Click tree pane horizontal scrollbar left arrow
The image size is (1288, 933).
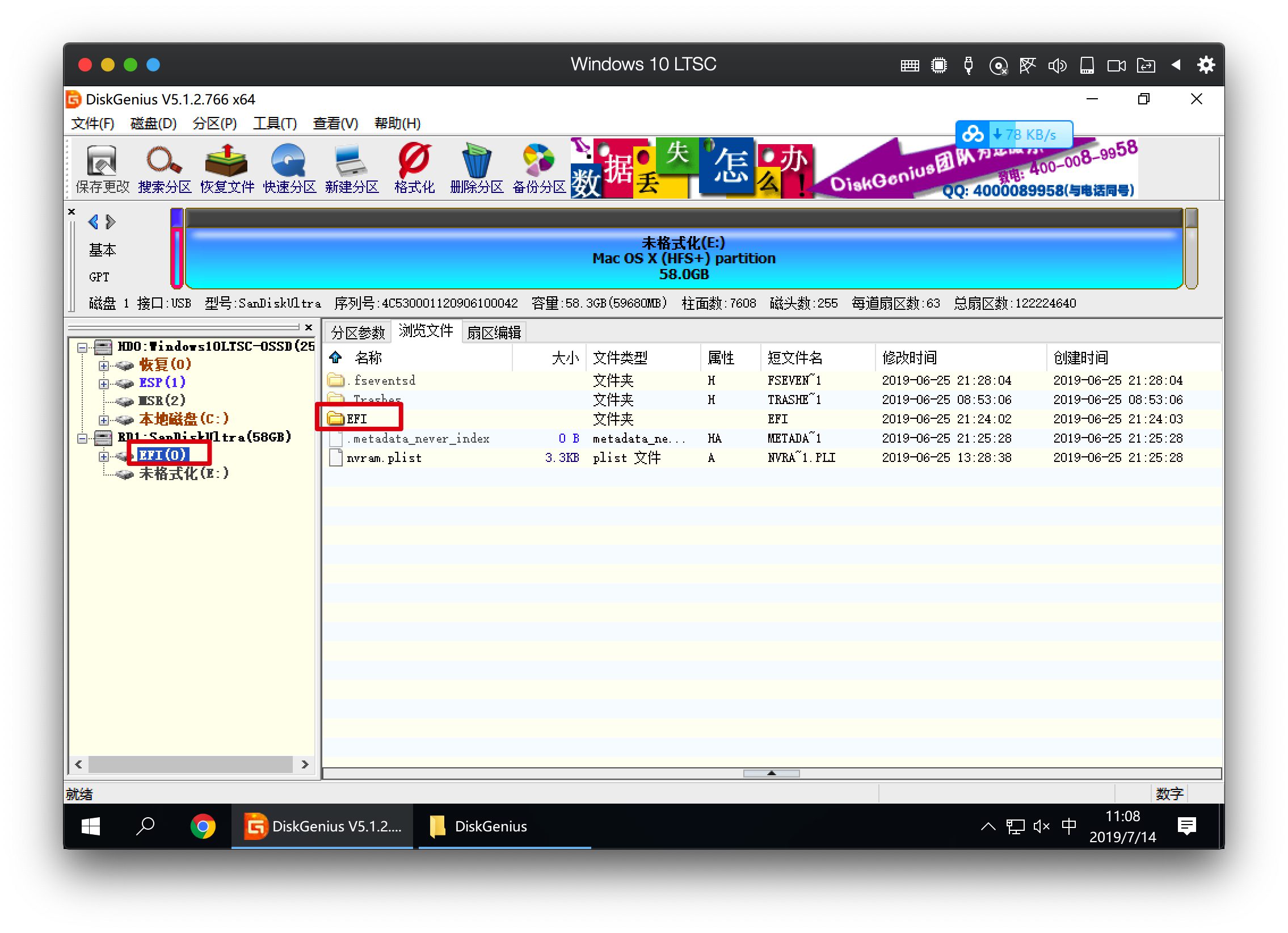point(78,764)
